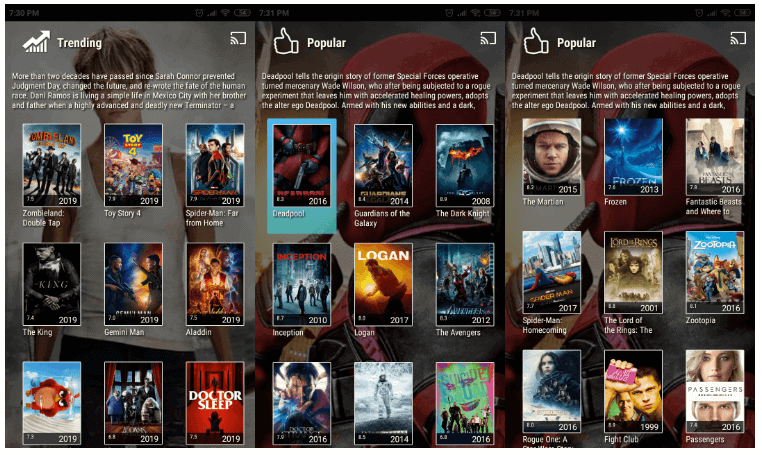
Task: Open the Guardians of the Galaxy poster
Action: pyautogui.click(x=383, y=165)
